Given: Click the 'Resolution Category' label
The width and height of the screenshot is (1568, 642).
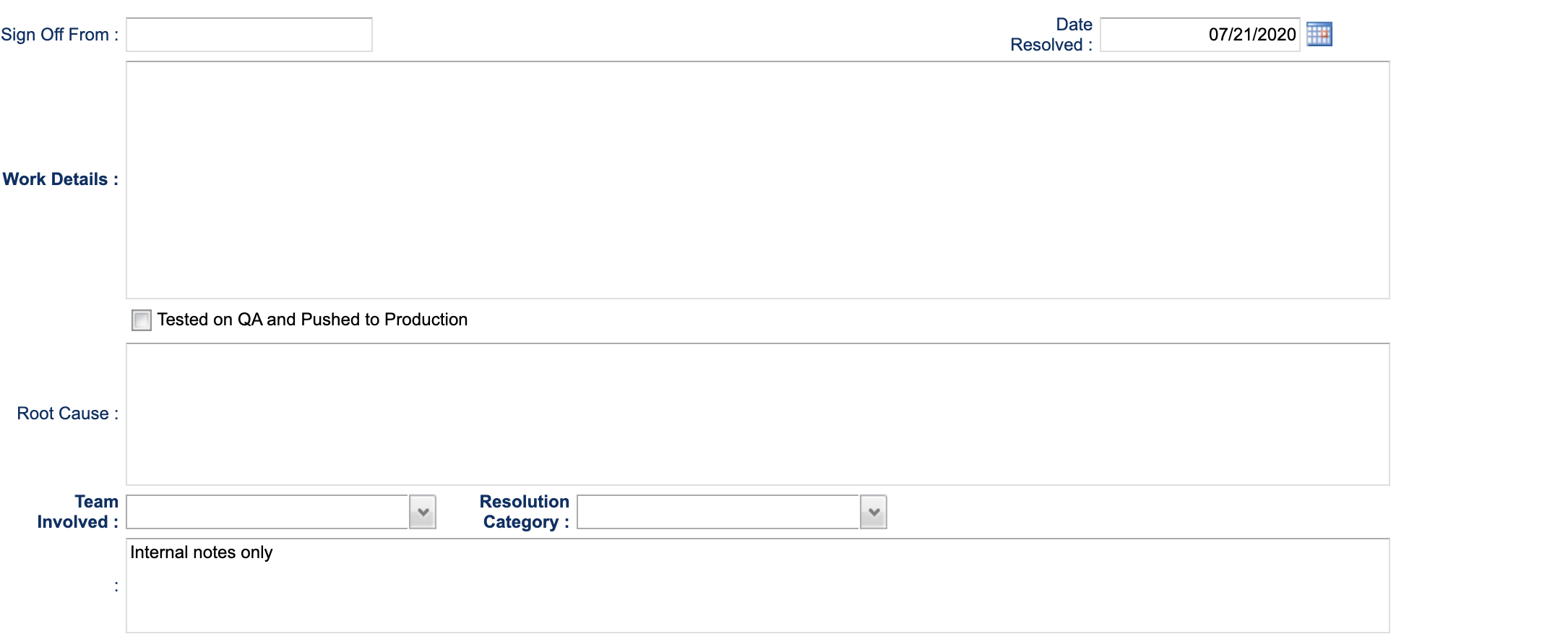Looking at the screenshot, I should tap(525, 512).
